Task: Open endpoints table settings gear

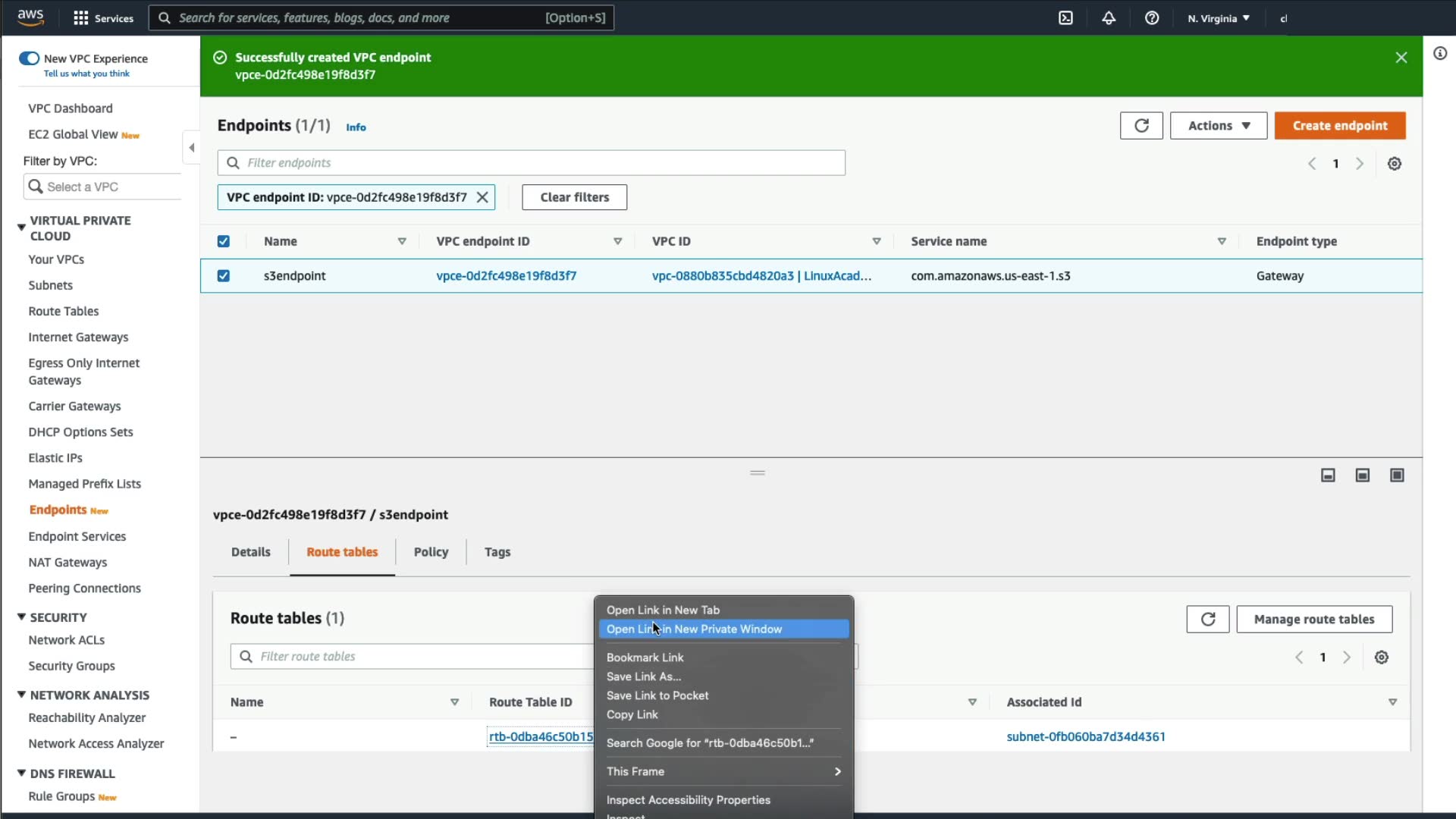Action: pos(1394,164)
